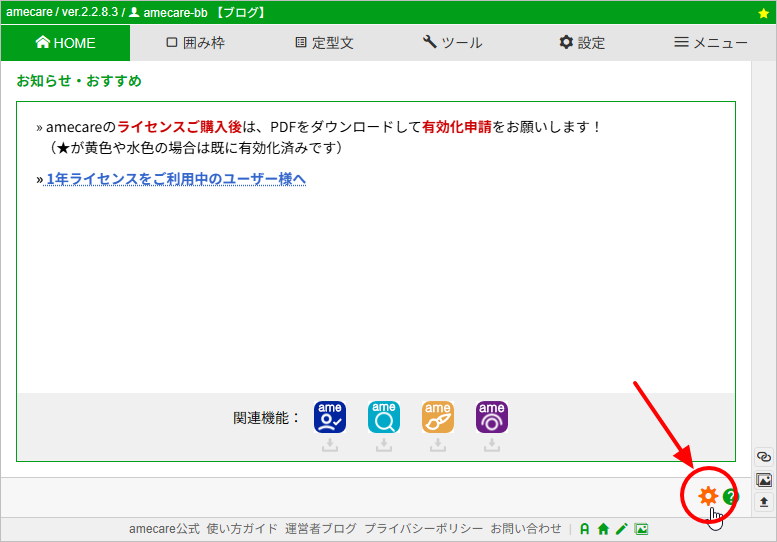The image size is (777, 542).
Task: Click download arrow below purple ame icon
Action: [x=492, y=446]
